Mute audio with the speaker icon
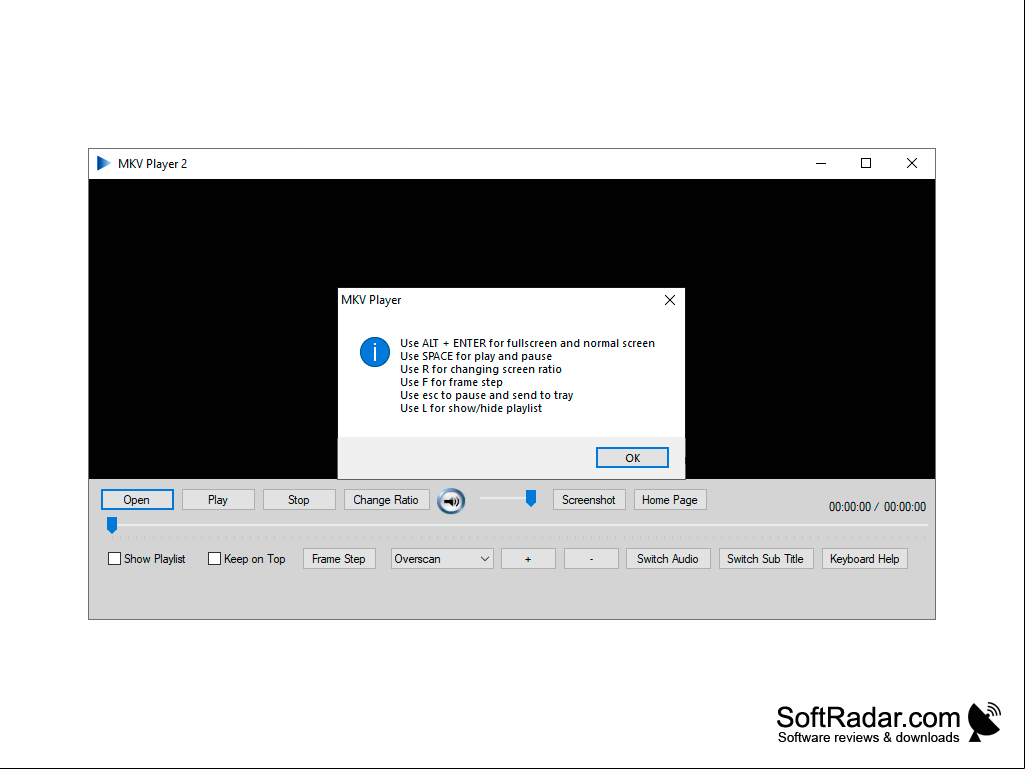Screen dimensions: 1025x769 (451, 501)
